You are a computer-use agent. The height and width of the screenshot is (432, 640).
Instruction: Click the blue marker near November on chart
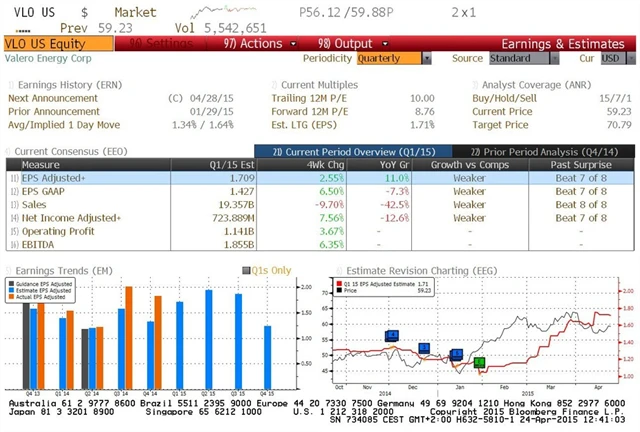pos(392,336)
